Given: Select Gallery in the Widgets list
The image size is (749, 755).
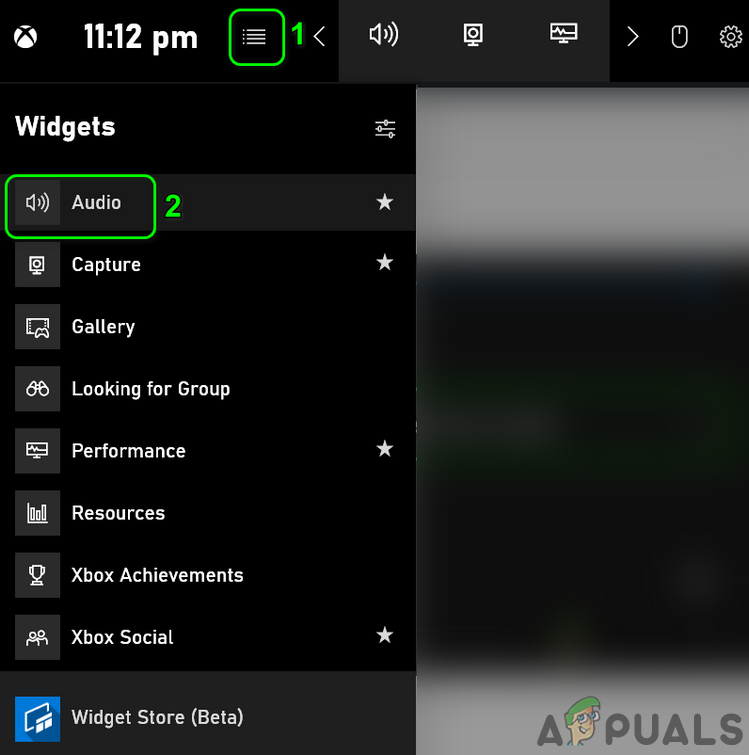Looking at the screenshot, I should [208, 326].
